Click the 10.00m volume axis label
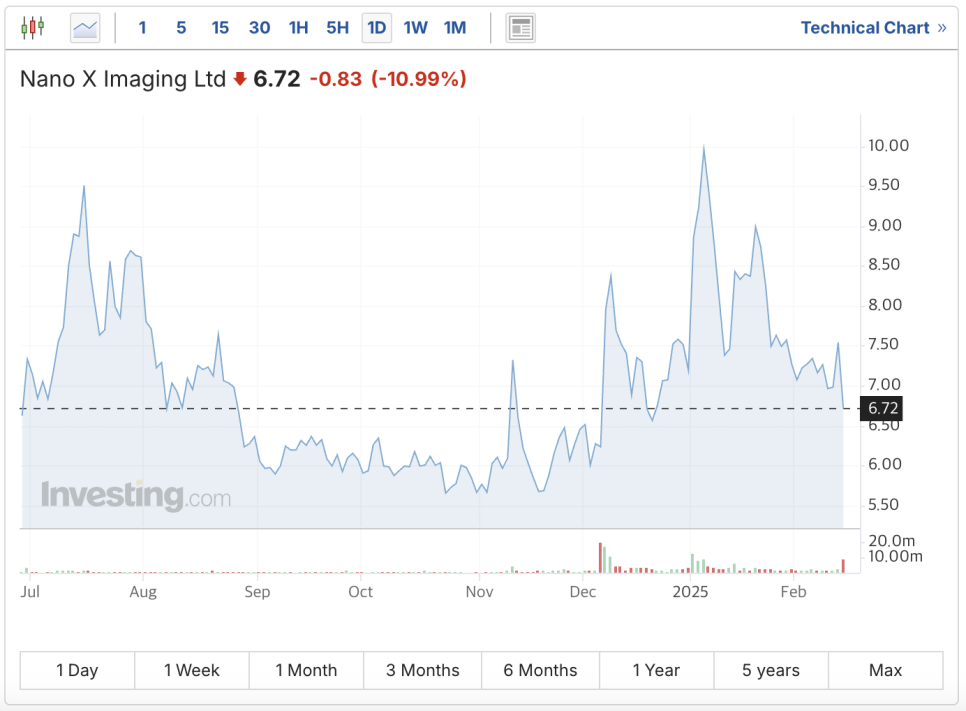Screen dimensions: 966x711 click(x=895, y=556)
